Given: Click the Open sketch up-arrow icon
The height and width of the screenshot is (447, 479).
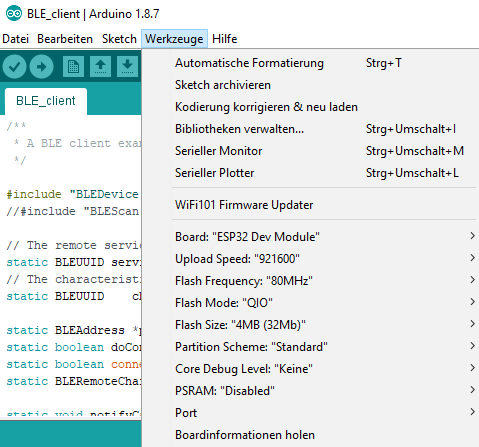Looking at the screenshot, I should pyautogui.click(x=100, y=67).
